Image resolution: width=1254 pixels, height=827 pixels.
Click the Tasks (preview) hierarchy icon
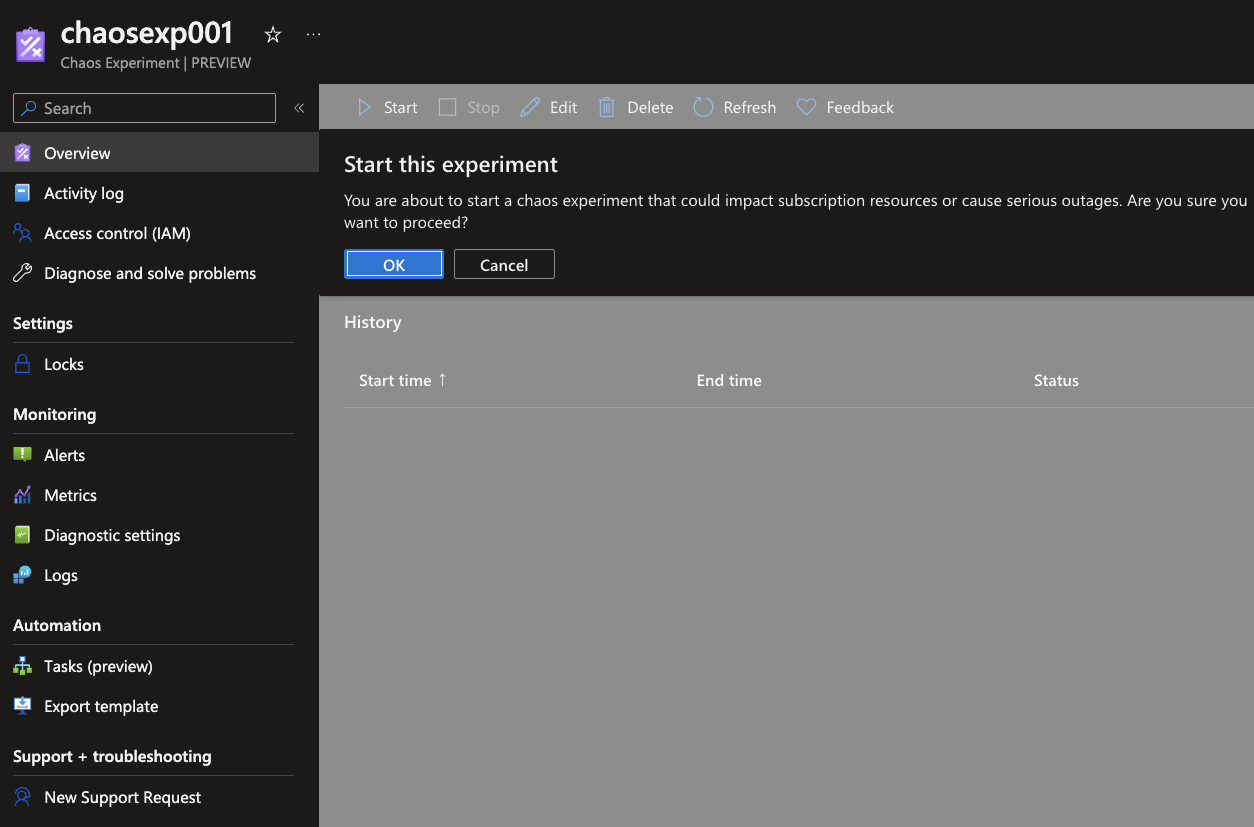[x=22, y=666]
